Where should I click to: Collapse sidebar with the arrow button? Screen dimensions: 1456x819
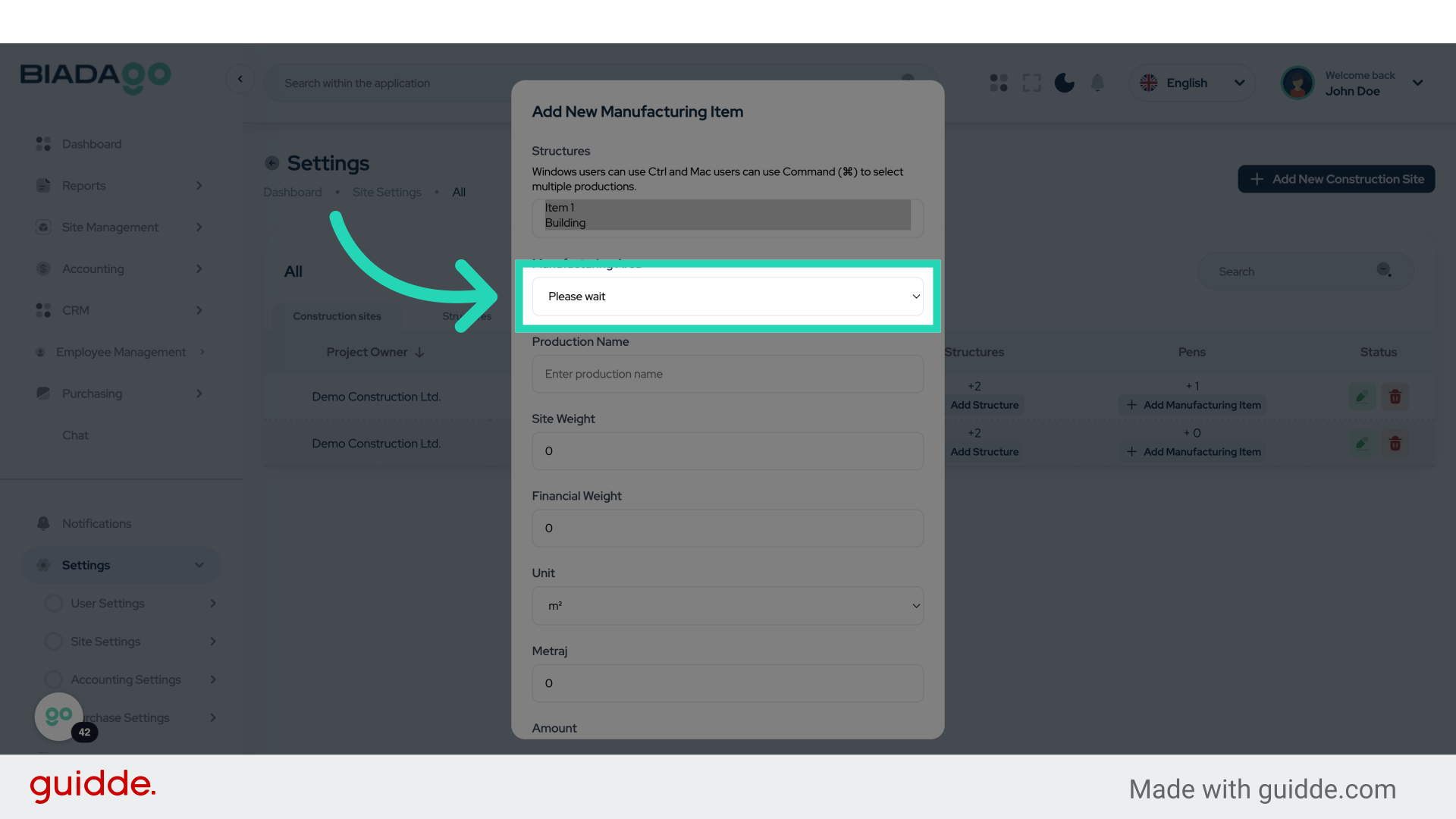(x=240, y=79)
